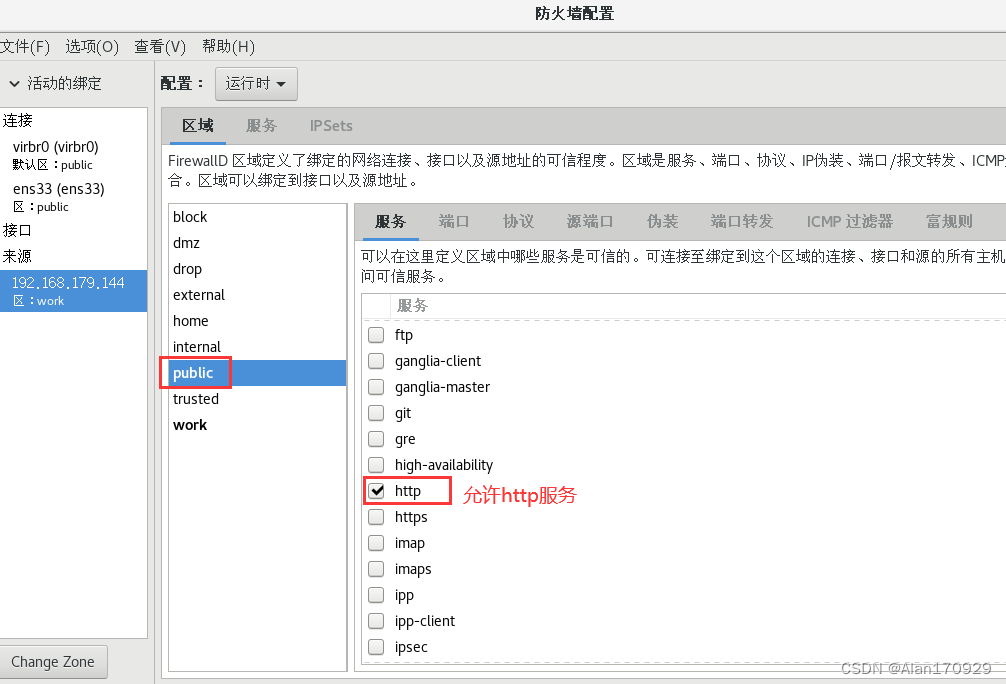Uncheck the http service checkbox
The image size is (1006, 684).
pyautogui.click(x=376, y=491)
